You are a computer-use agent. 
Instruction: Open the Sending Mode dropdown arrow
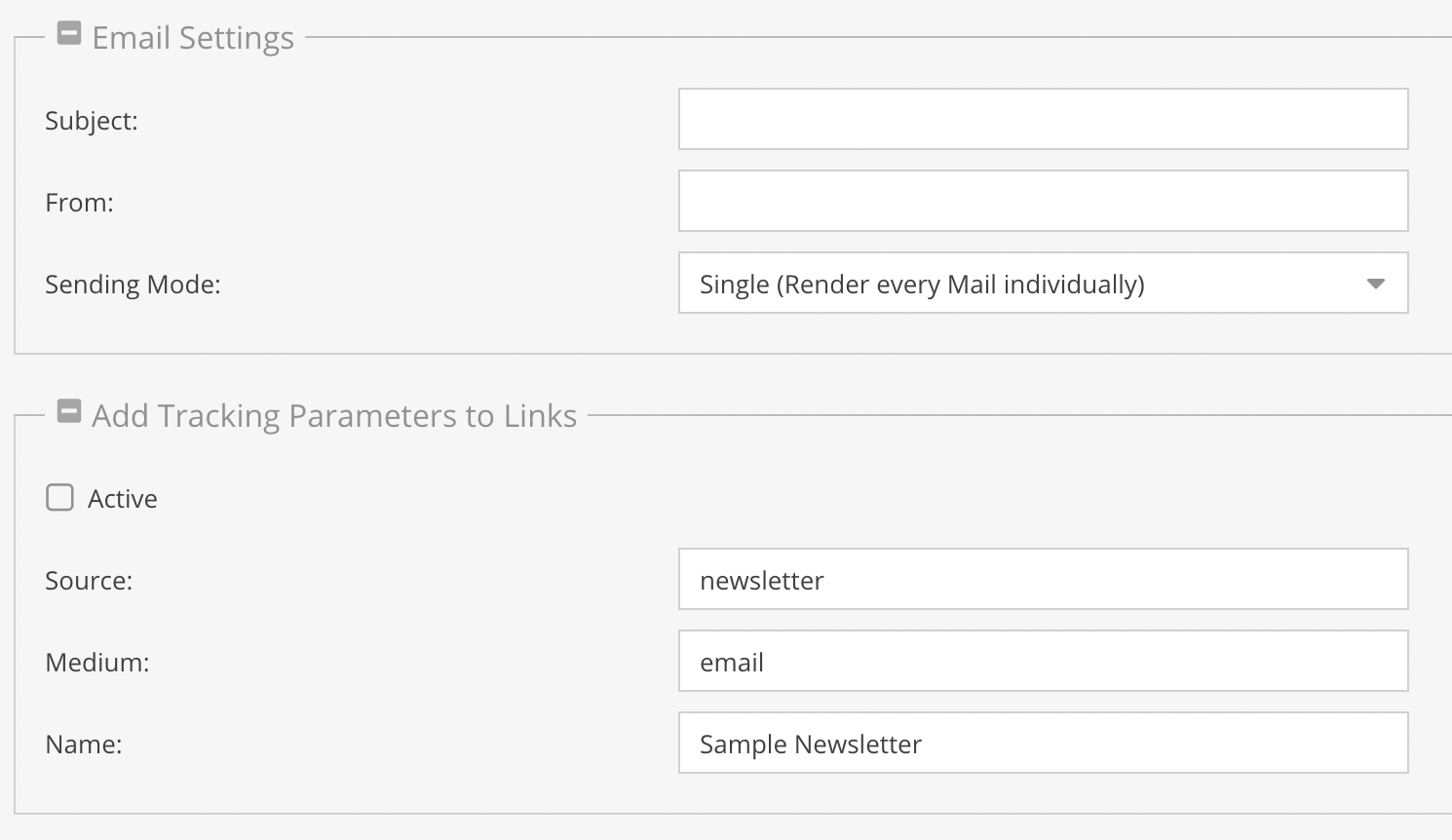pos(1375,284)
